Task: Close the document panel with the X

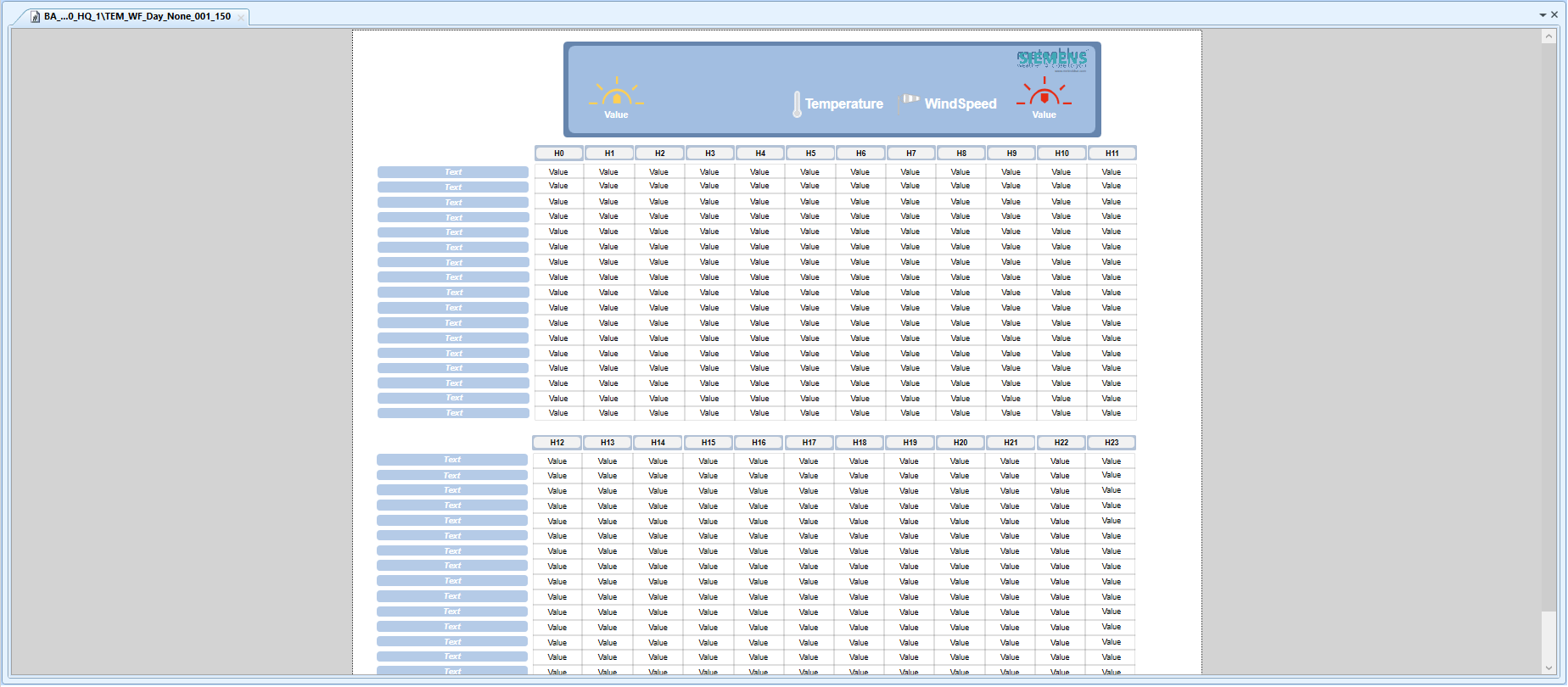Action: coord(1554,14)
